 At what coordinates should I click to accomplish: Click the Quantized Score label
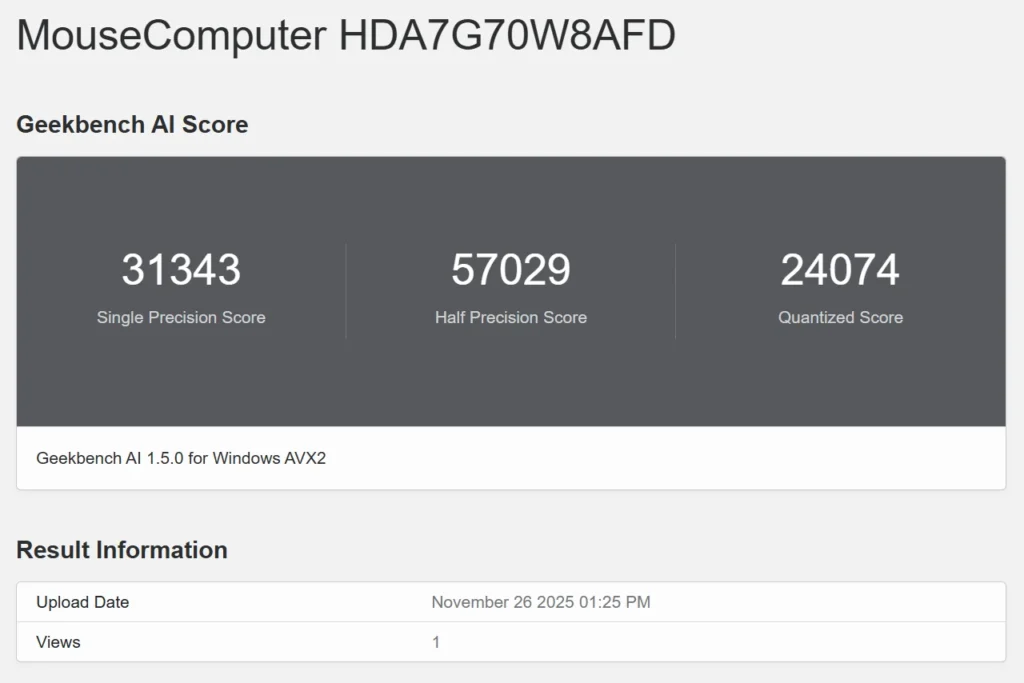pos(840,318)
